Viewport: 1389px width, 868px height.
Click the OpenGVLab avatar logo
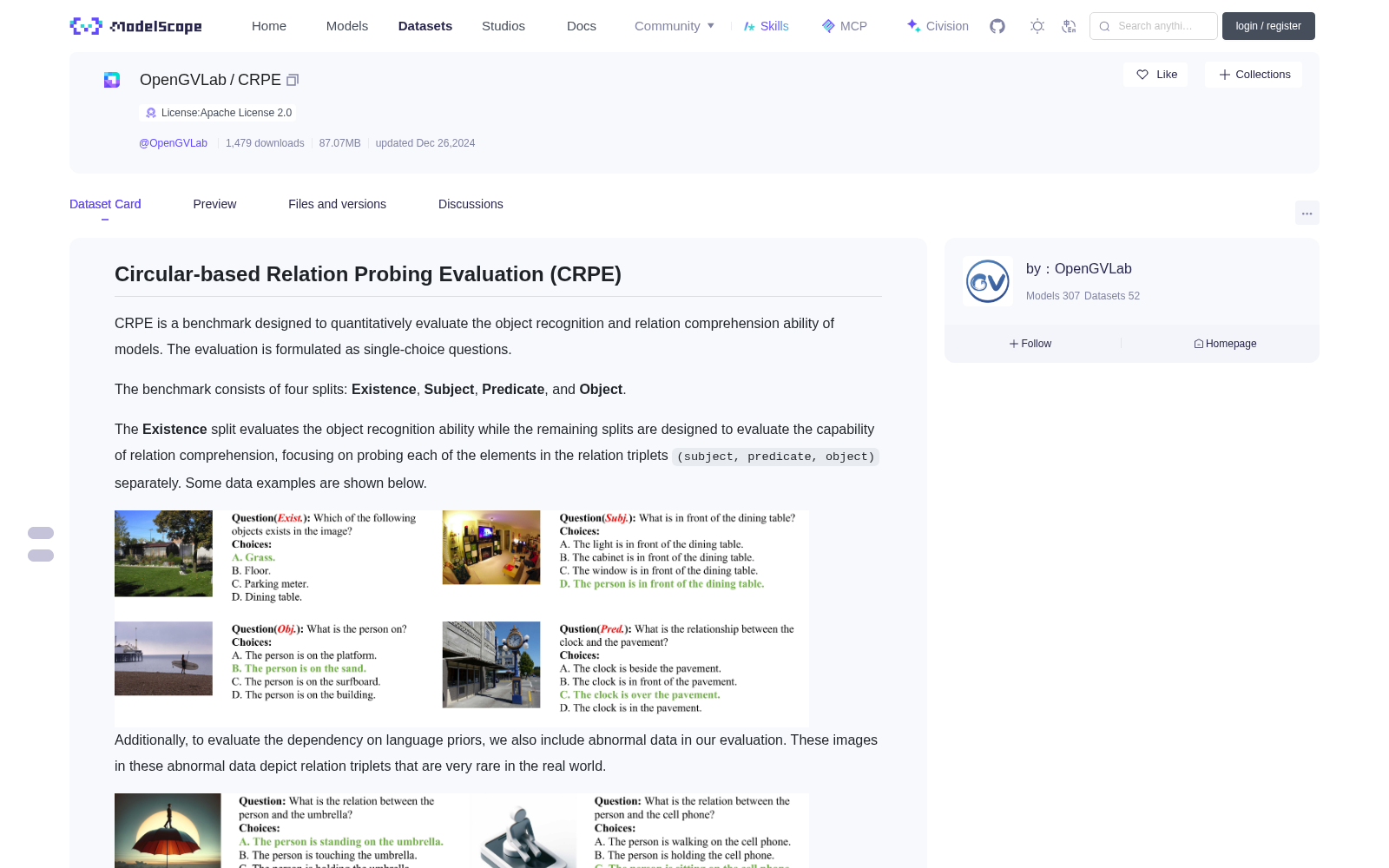(x=988, y=281)
